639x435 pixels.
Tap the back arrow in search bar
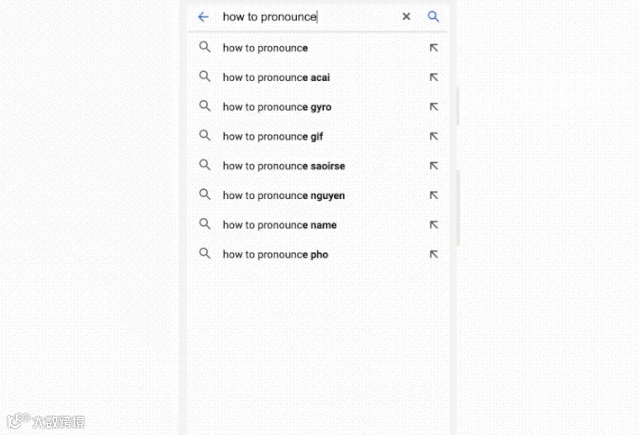[x=204, y=17]
